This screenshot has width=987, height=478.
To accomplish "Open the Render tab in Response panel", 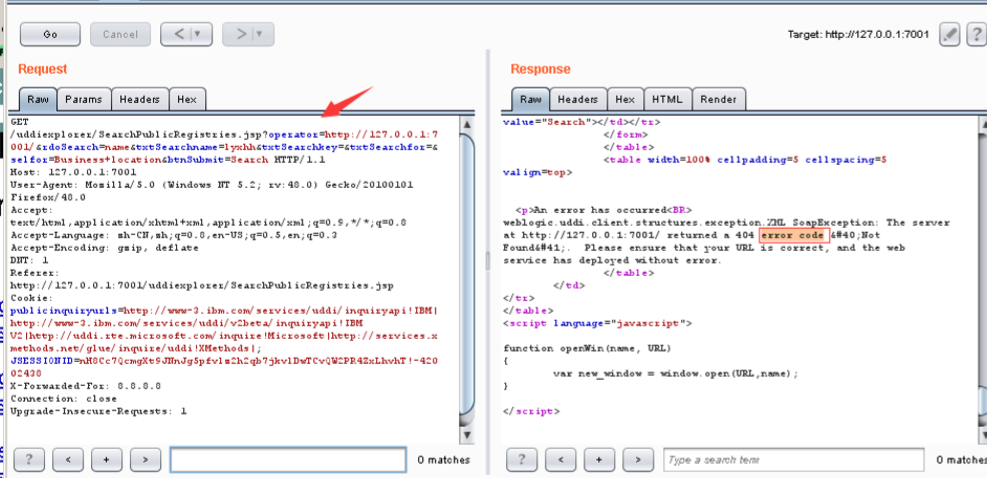I will tap(718, 100).
